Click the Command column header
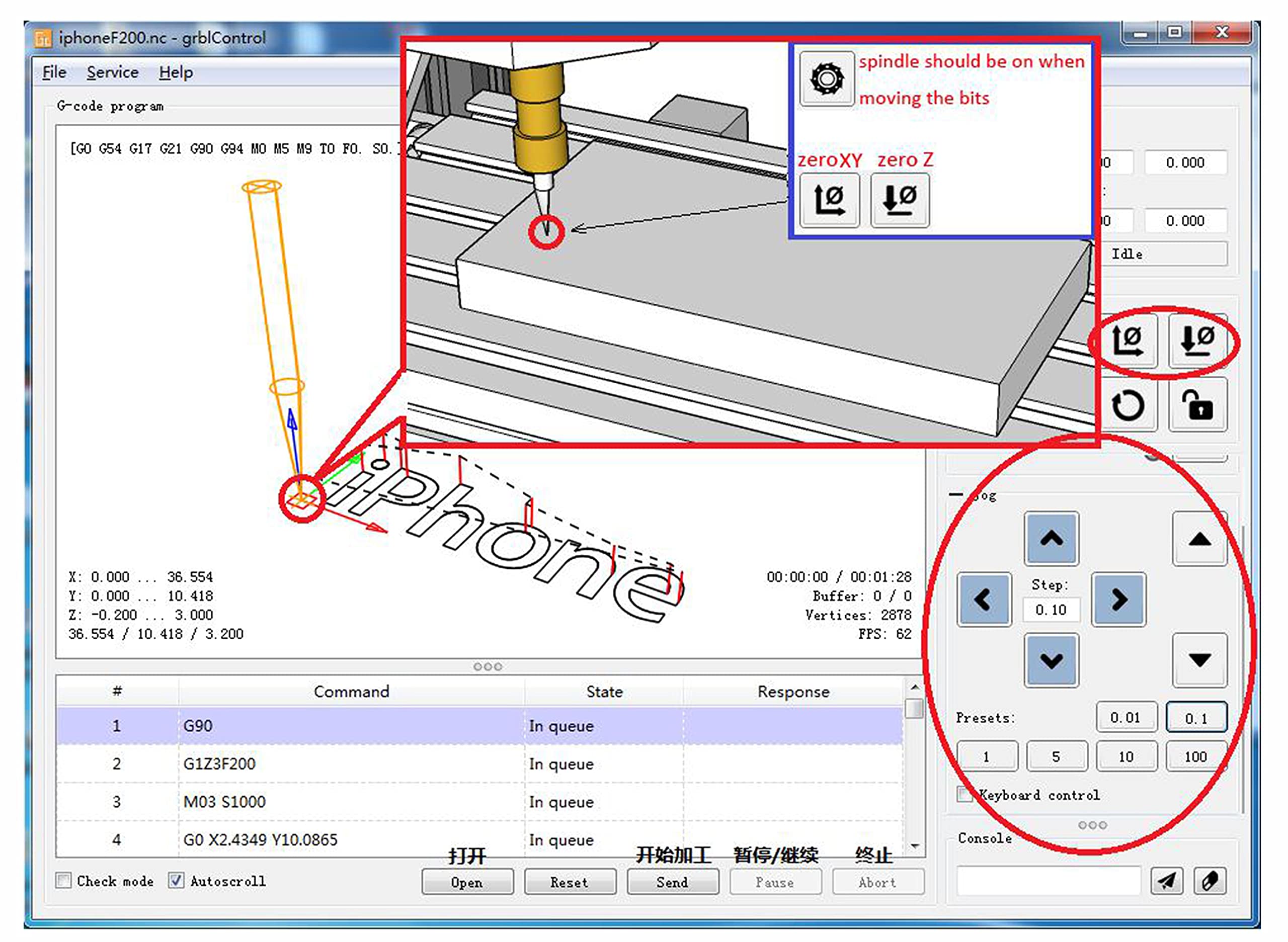The height and width of the screenshot is (942, 1288). click(x=351, y=692)
